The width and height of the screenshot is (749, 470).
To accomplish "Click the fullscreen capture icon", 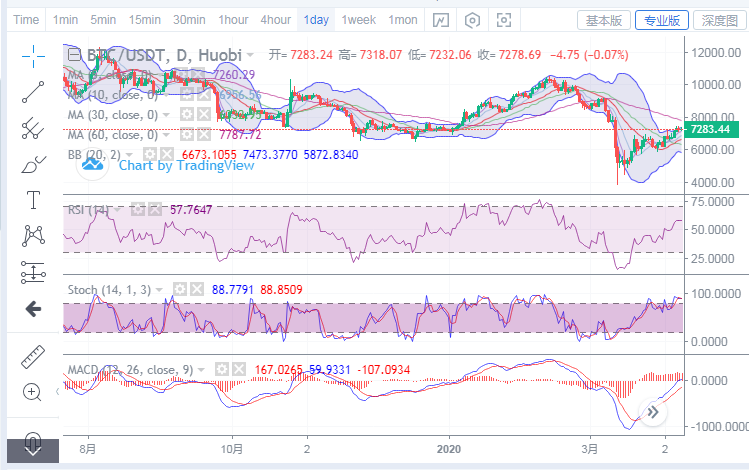I will [503, 20].
